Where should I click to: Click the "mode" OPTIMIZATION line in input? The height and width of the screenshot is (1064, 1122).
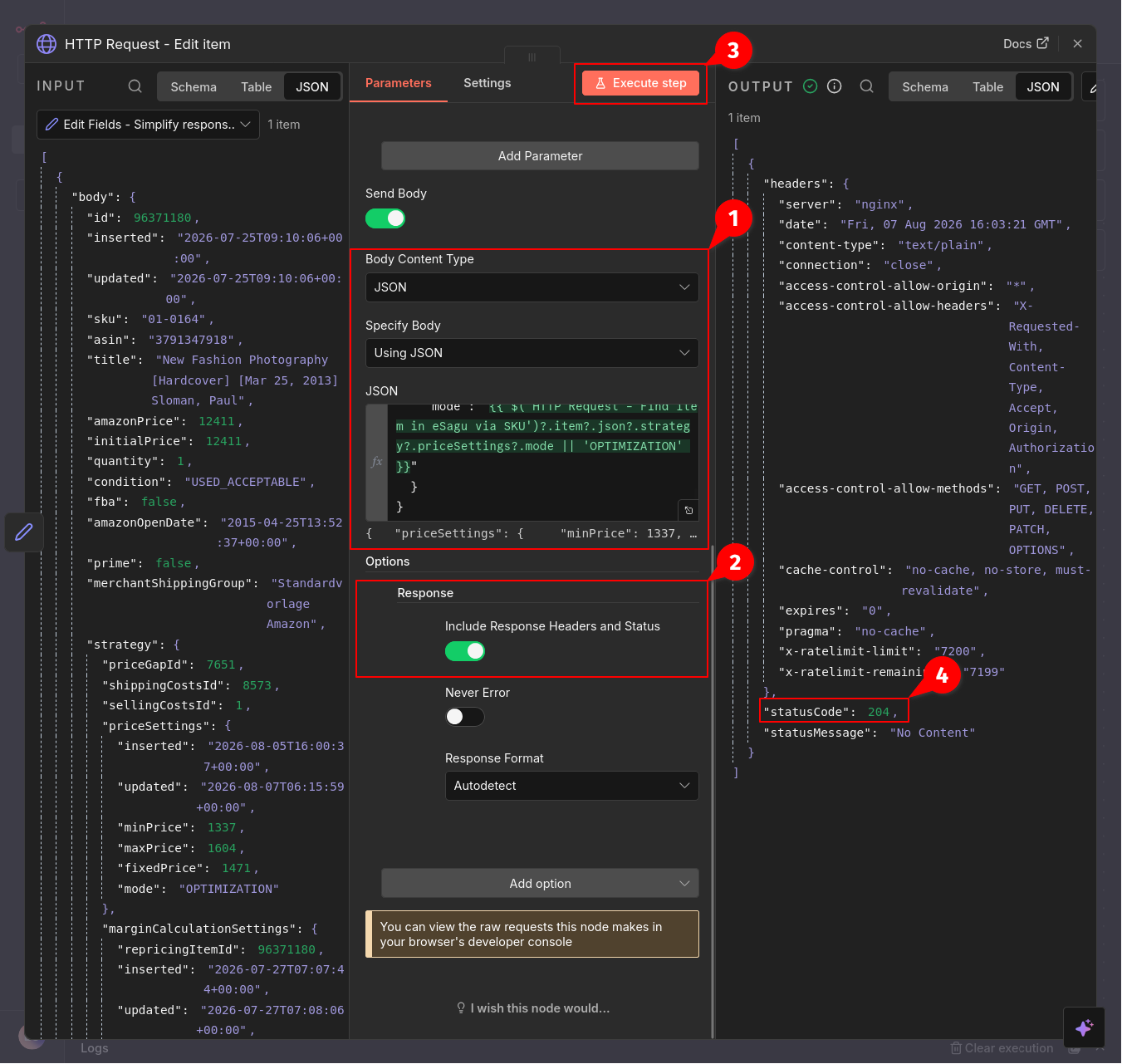(x=198, y=889)
